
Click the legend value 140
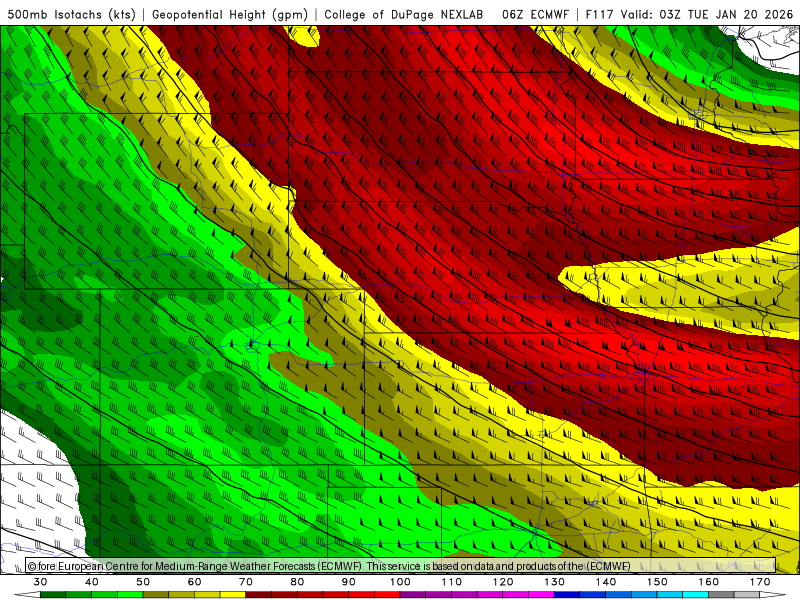click(606, 582)
